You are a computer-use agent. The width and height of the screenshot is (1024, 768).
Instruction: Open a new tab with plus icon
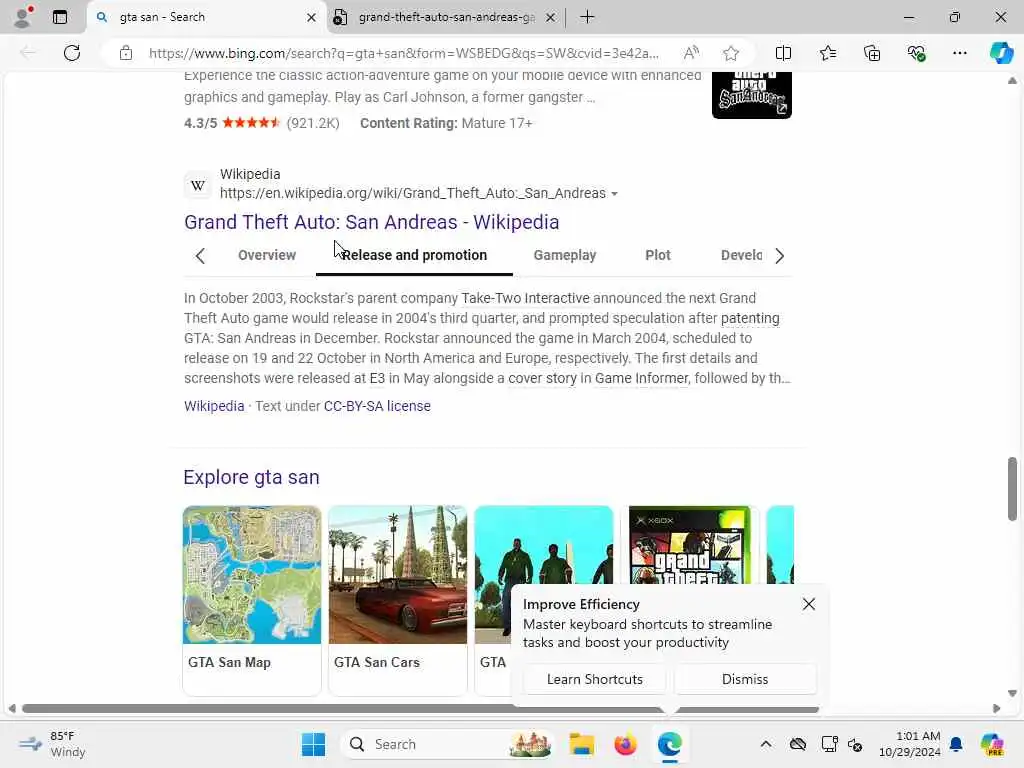[x=587, y=17]
